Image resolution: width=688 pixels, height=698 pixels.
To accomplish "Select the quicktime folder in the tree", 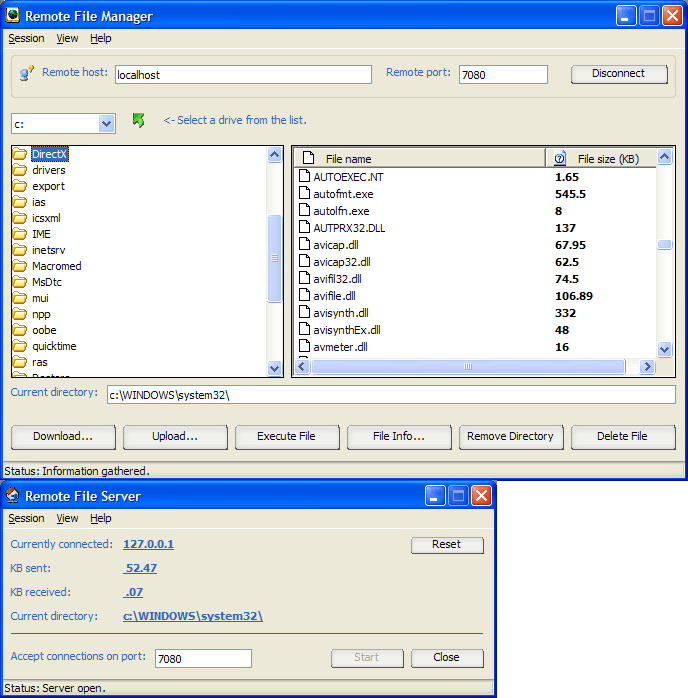I will coord(54,346).
